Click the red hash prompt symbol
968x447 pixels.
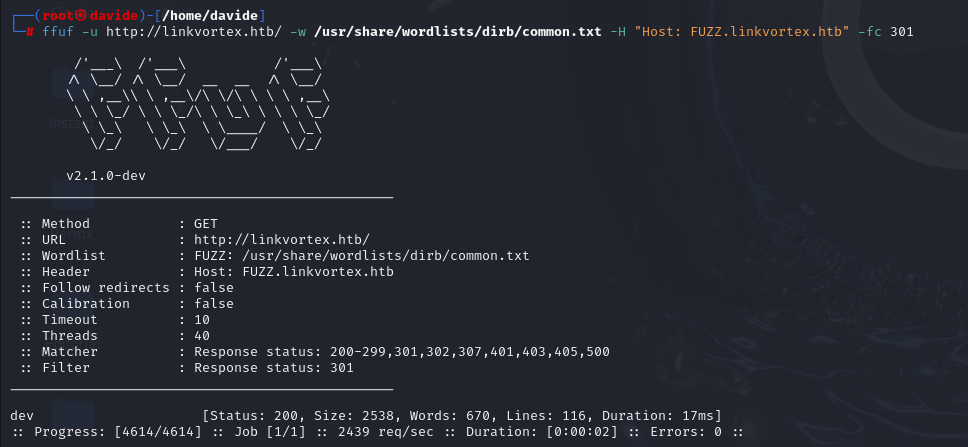30,31
